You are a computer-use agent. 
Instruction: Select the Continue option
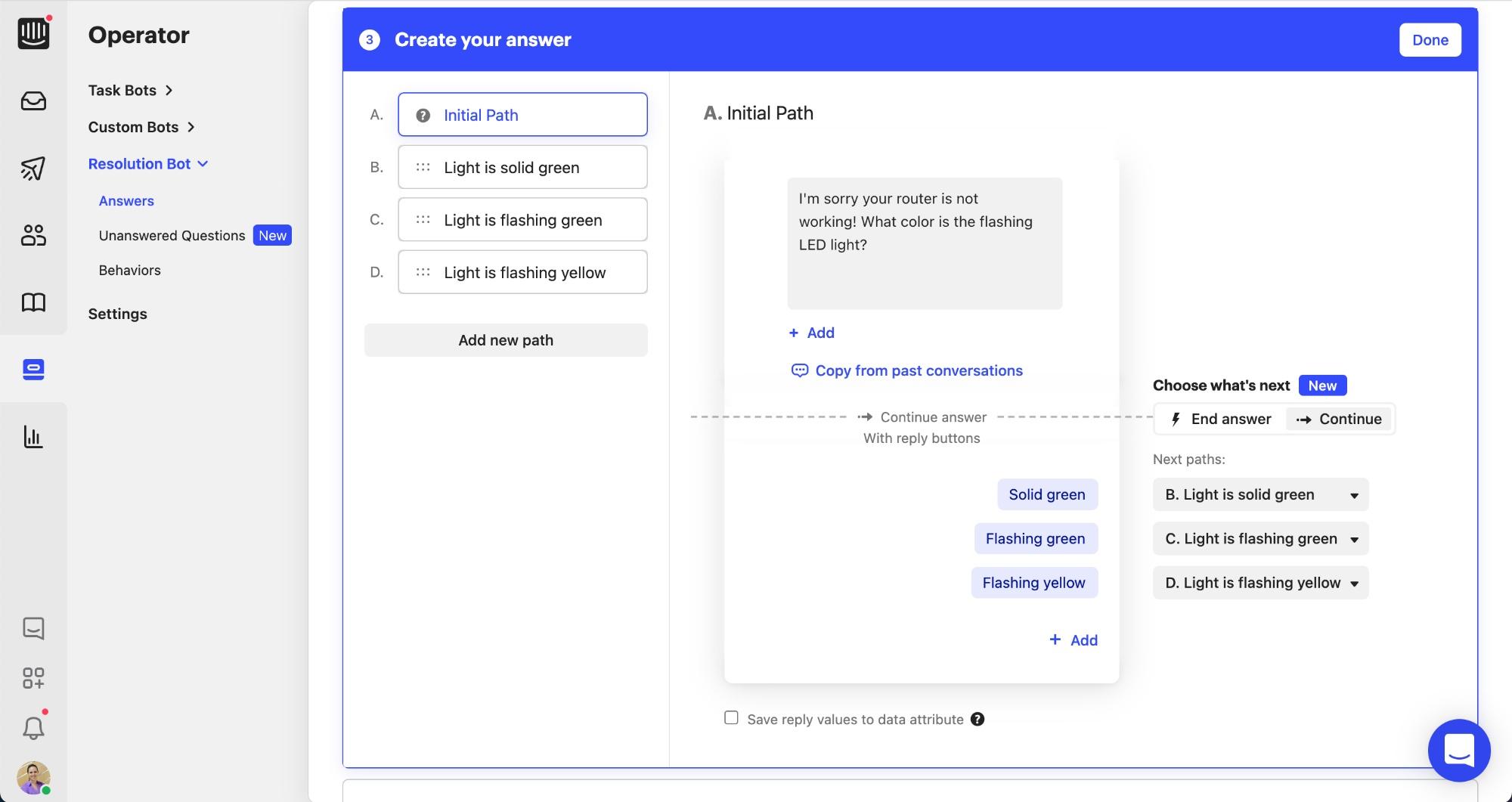(1339, 419)
